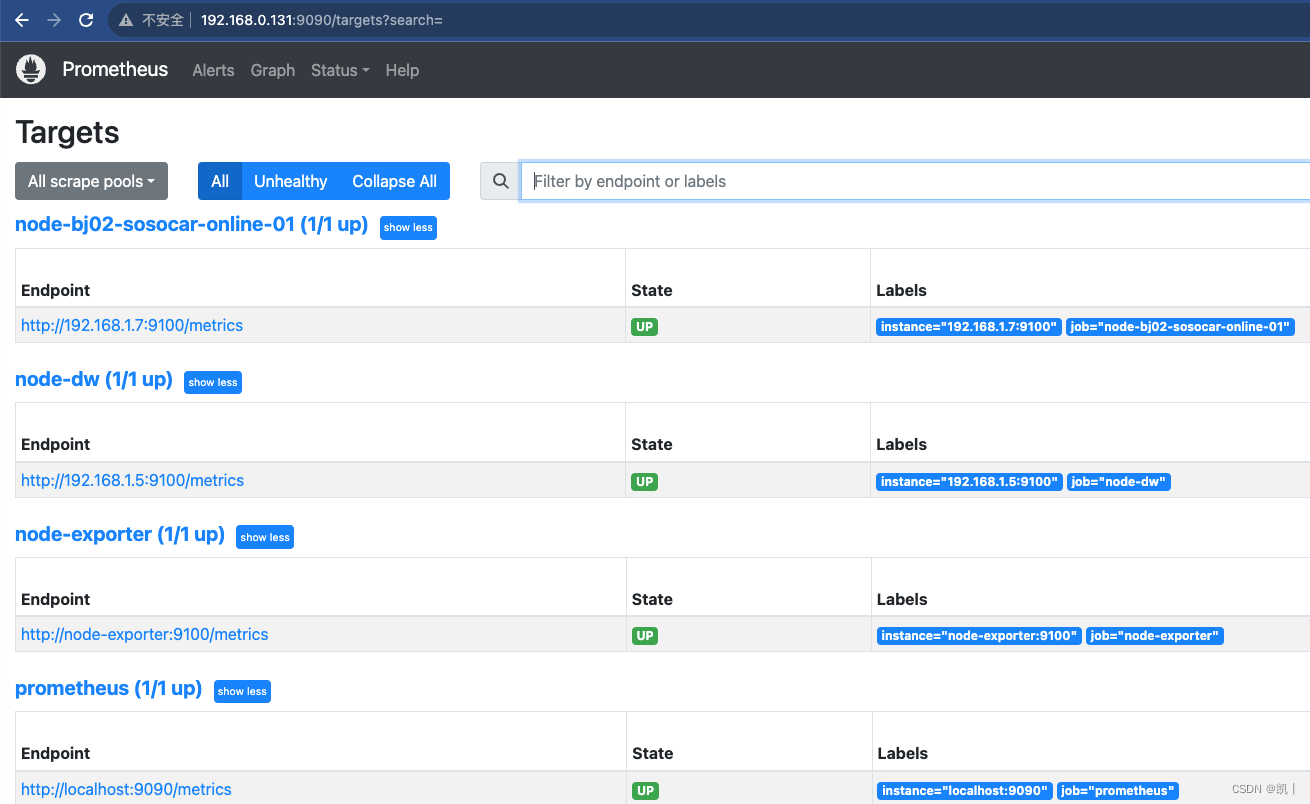The width and height of the screenshot is (1310, 804).
Task: Click the Collapse All button
Action: 394,181
